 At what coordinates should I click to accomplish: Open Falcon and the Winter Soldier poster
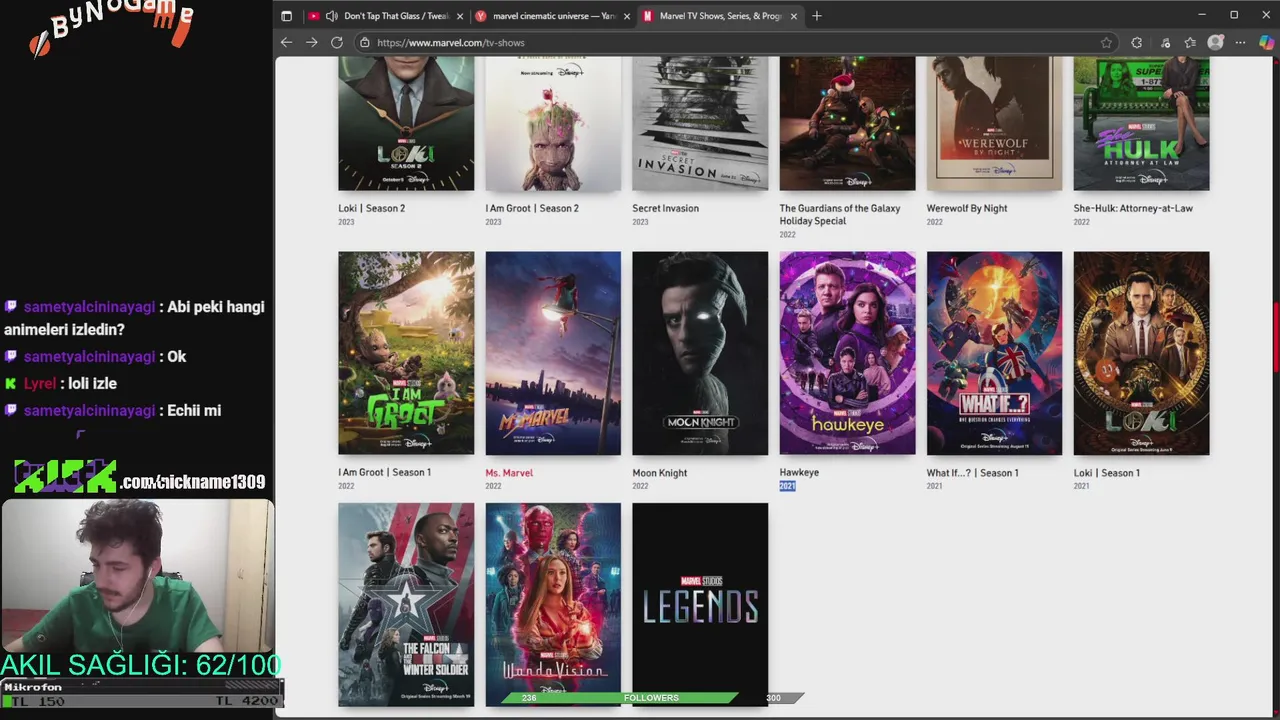(406, 605)
